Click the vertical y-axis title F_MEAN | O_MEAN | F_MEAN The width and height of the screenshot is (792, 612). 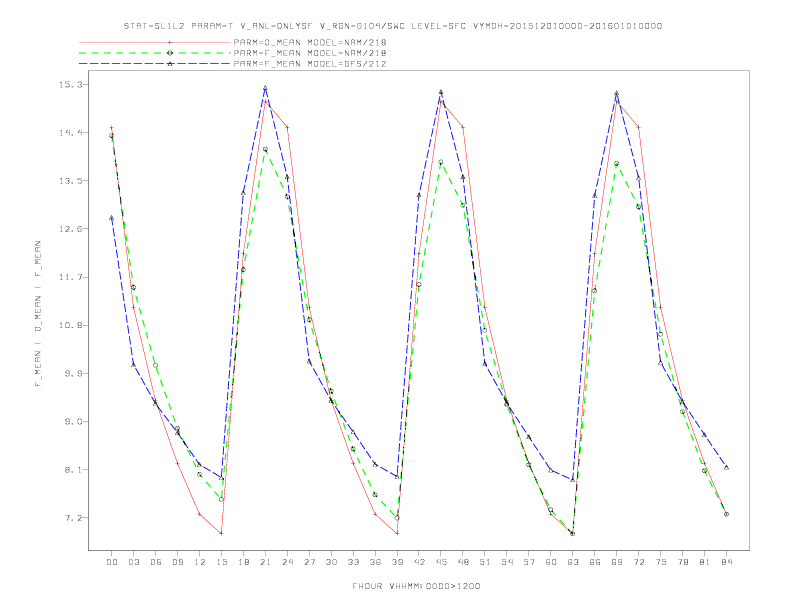(x=38, y=314)
